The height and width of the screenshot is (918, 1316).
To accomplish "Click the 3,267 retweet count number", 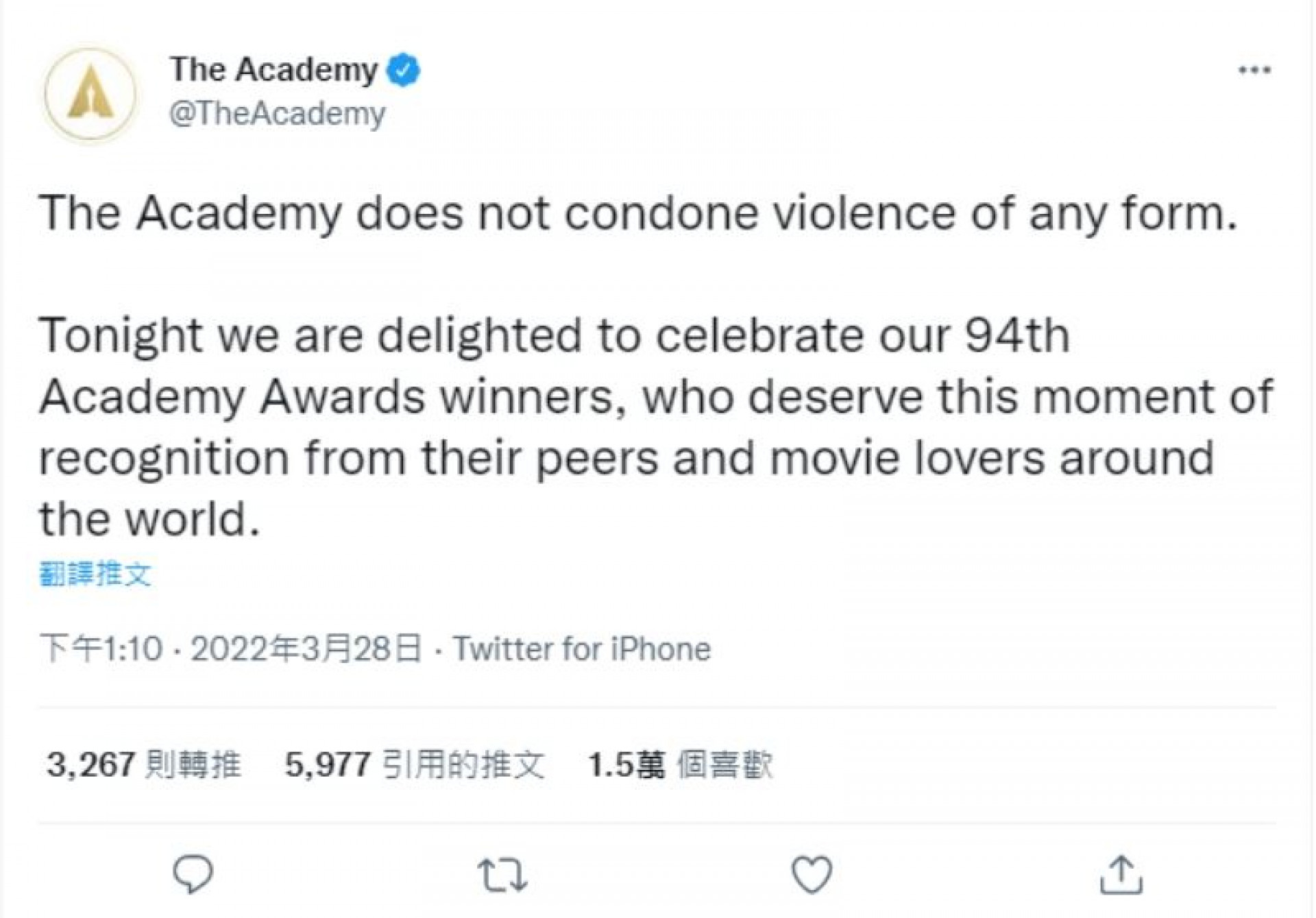I will pyautogui.click(x=90, y=764).
